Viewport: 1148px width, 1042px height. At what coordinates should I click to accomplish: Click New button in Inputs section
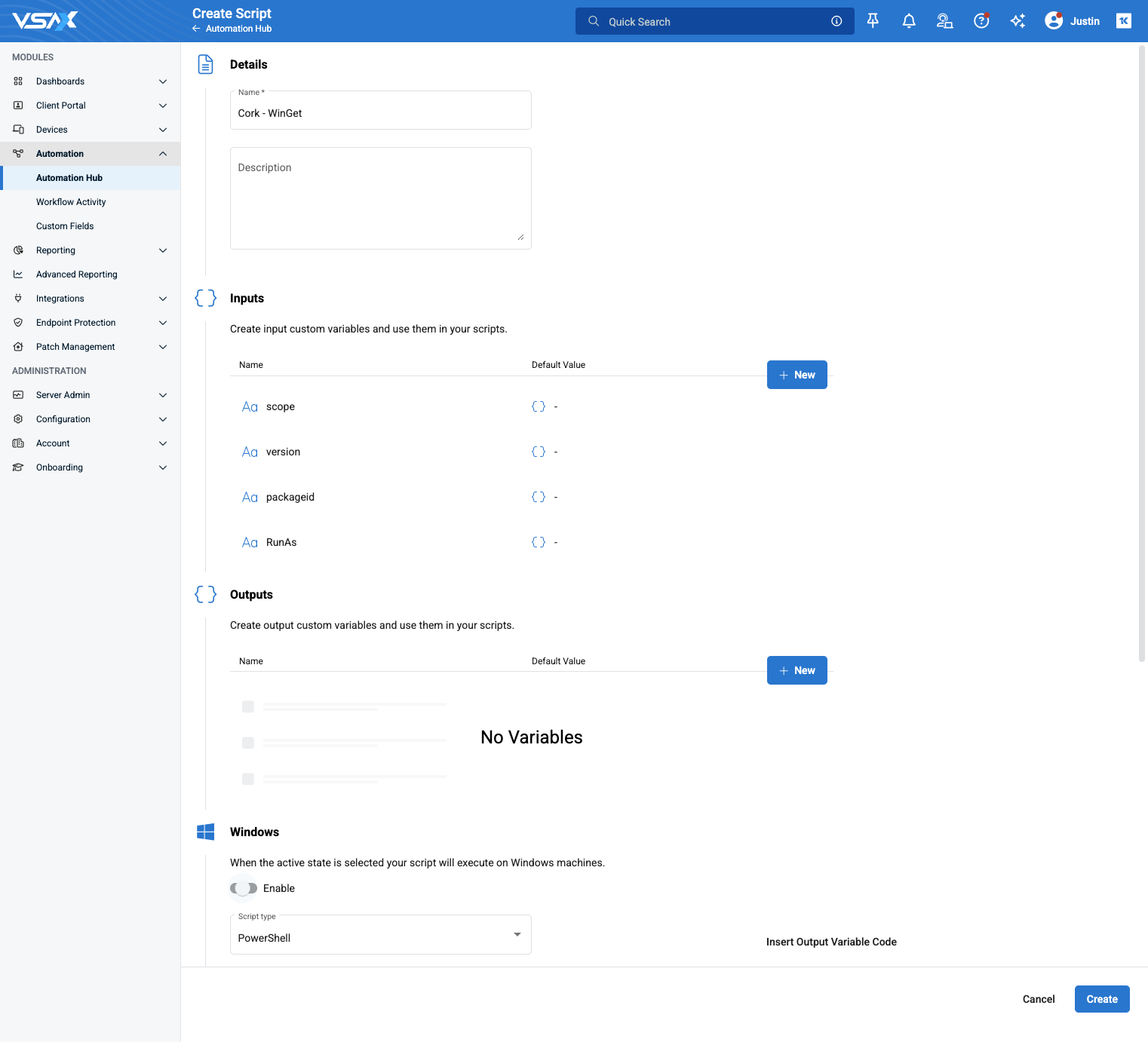(797, 375)
